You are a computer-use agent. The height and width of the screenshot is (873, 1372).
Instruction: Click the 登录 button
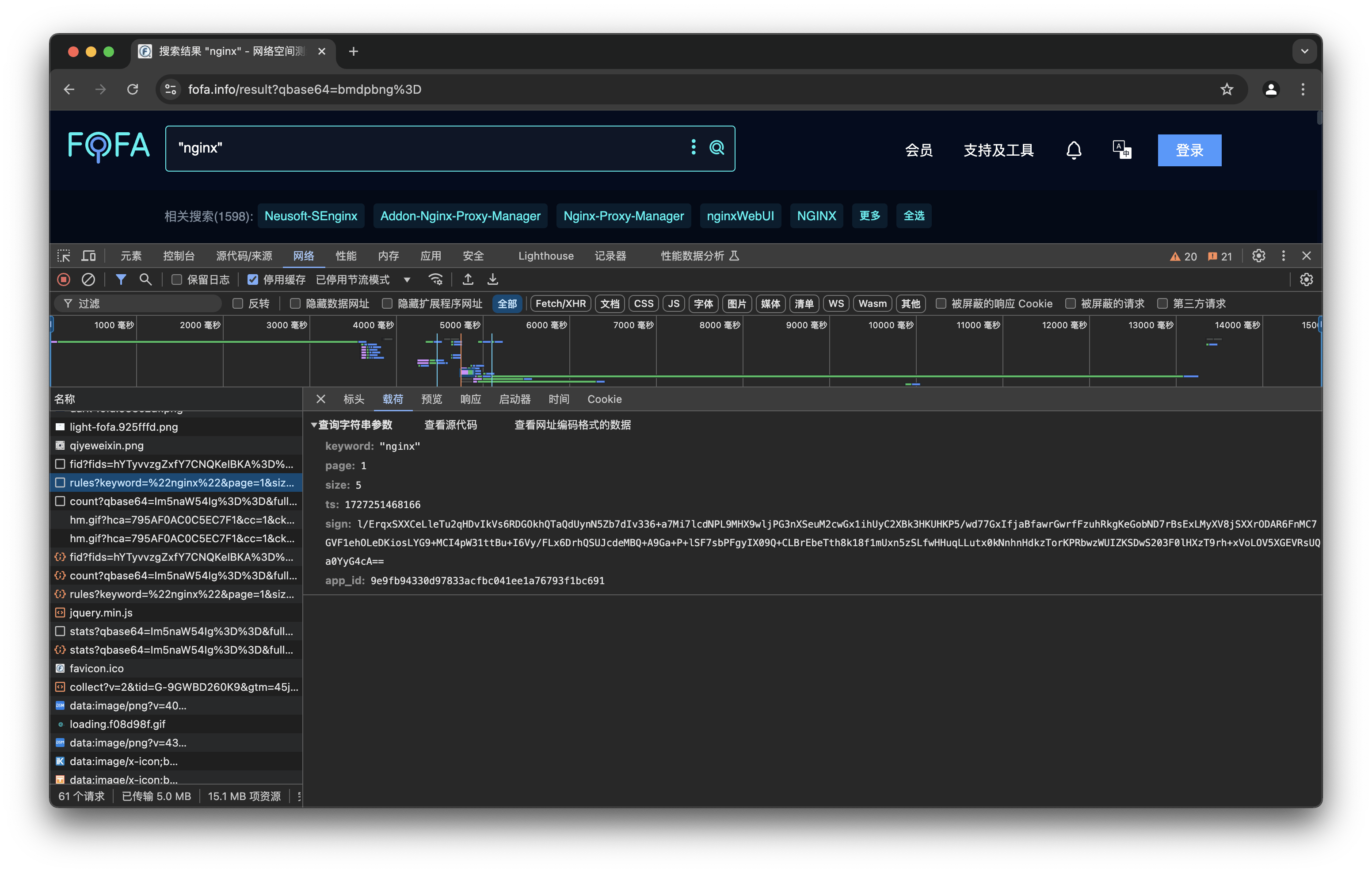1189,150
